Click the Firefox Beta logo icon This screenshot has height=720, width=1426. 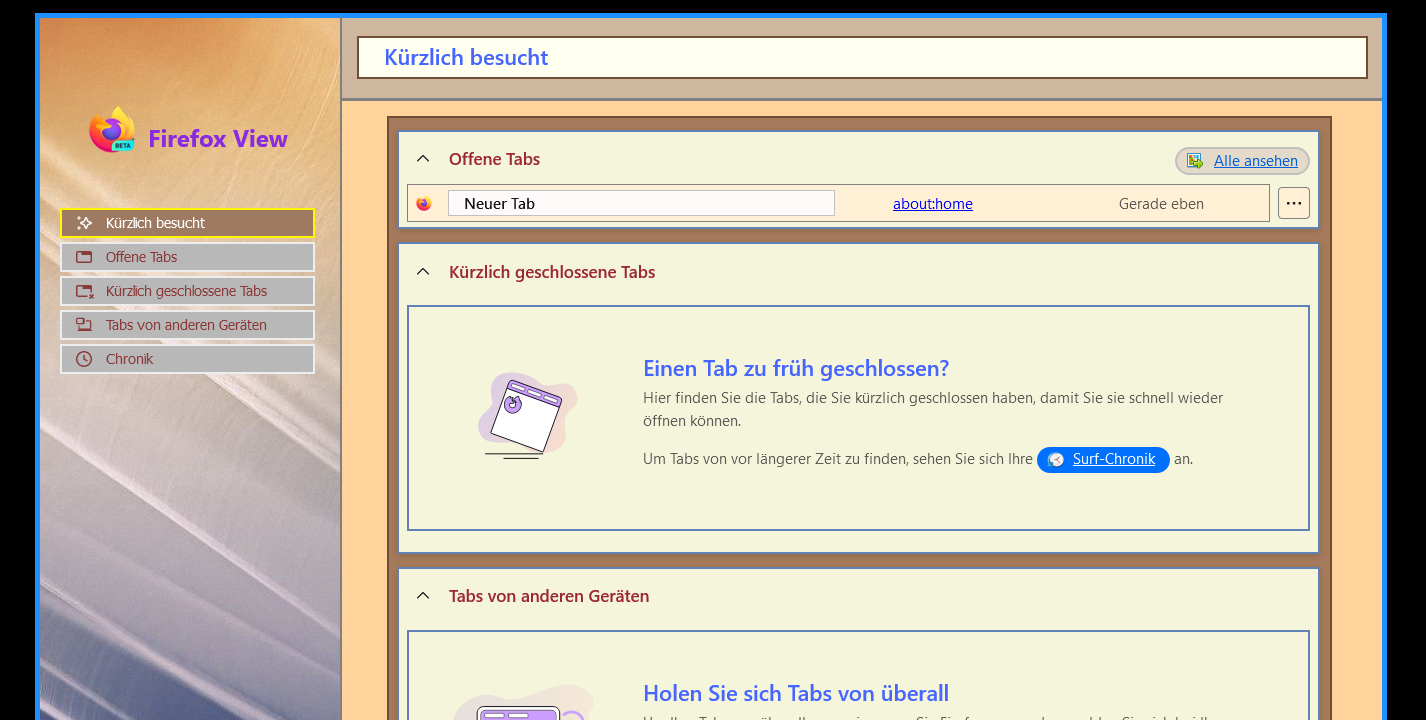click(x=112, y=131)
